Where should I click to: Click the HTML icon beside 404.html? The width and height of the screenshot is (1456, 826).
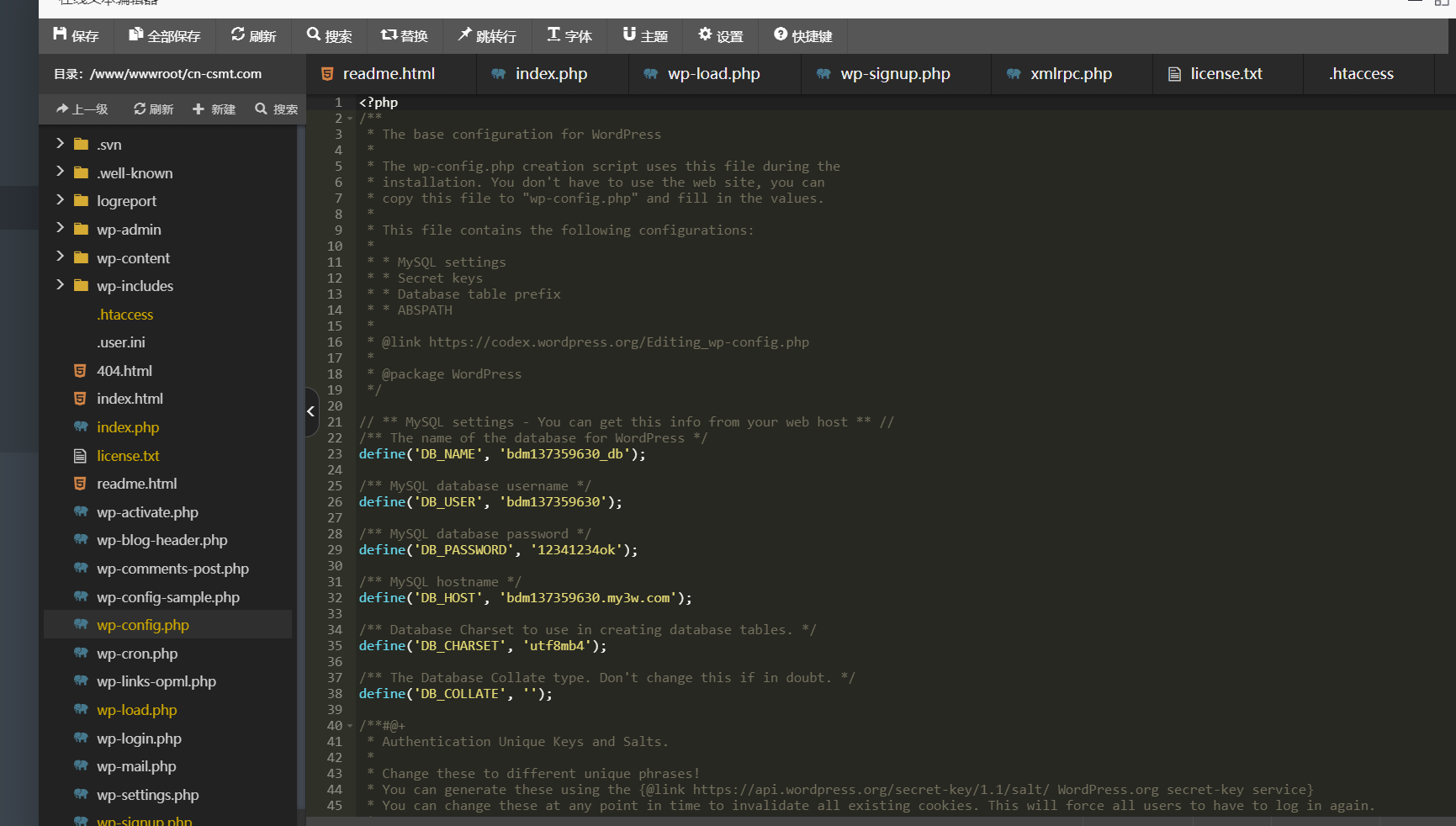[x=80, y=370]
